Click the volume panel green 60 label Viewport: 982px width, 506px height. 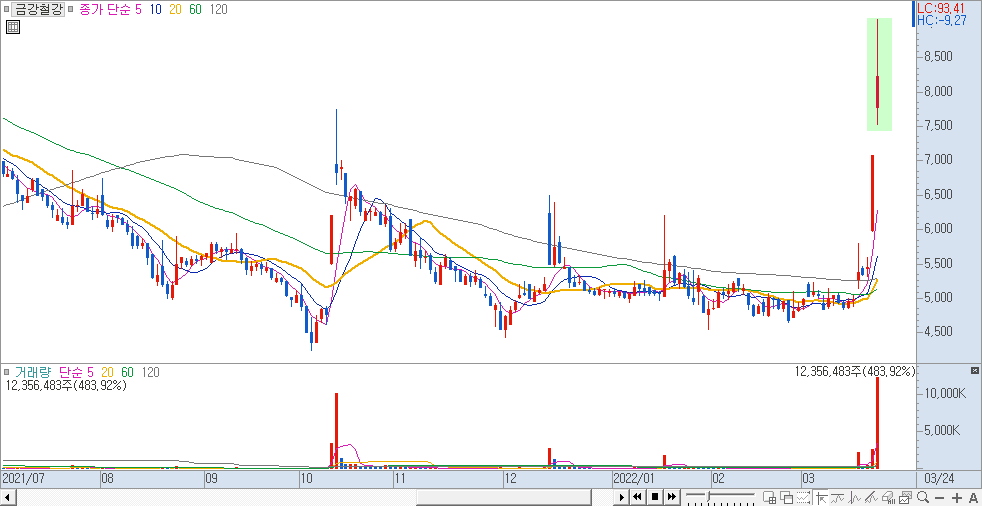click(x=127, y=372)
